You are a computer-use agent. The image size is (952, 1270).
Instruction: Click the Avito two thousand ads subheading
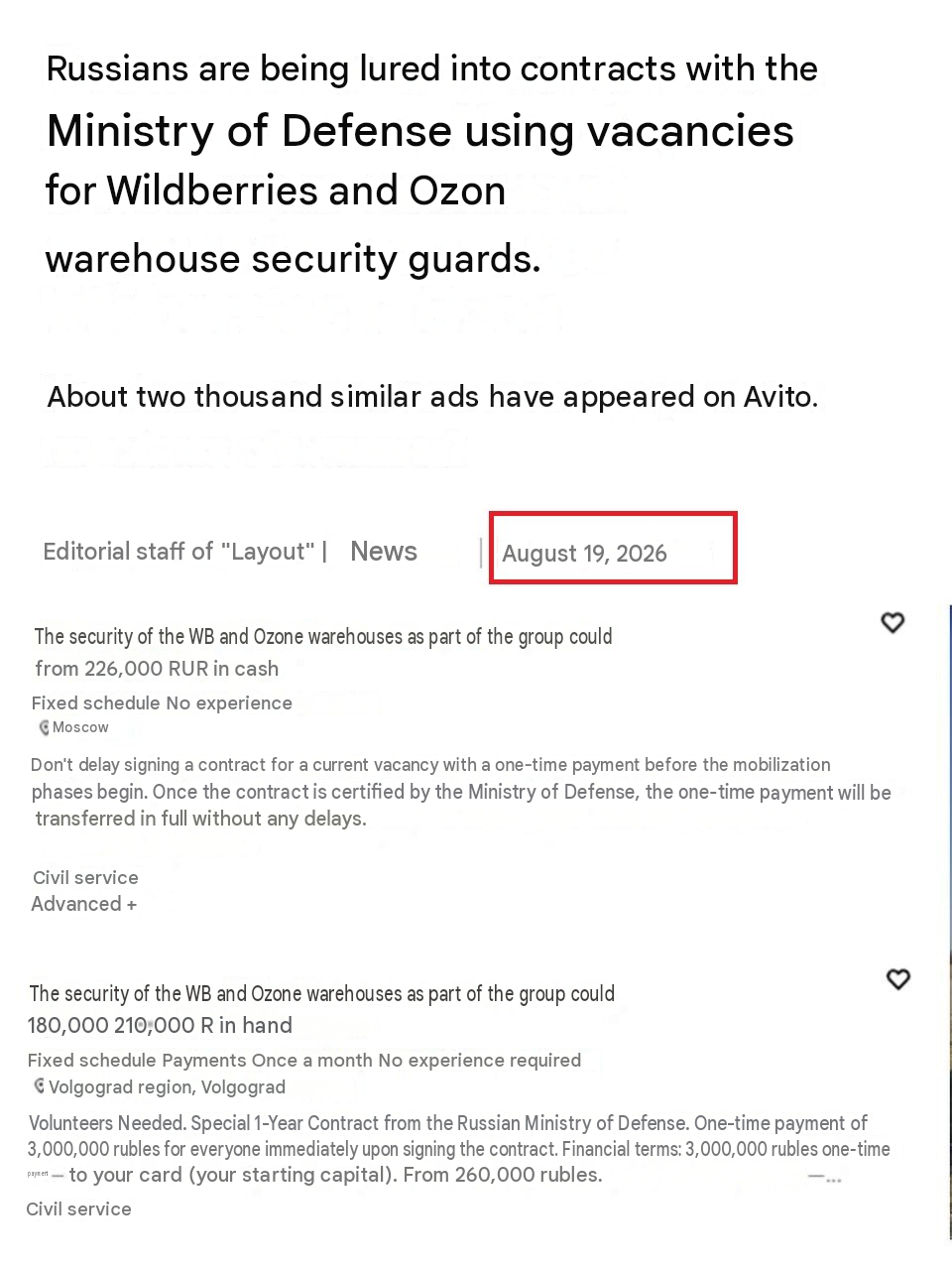click(432, 397)
